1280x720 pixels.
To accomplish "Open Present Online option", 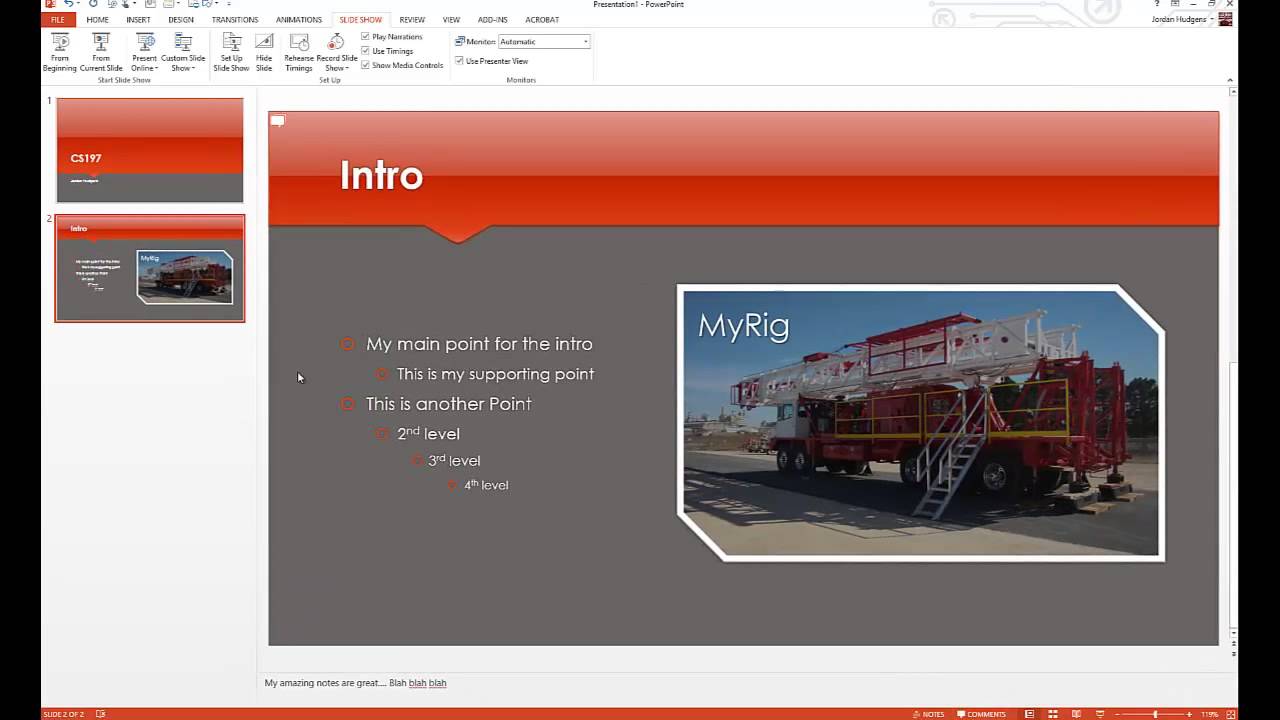I will click(145, 52).
